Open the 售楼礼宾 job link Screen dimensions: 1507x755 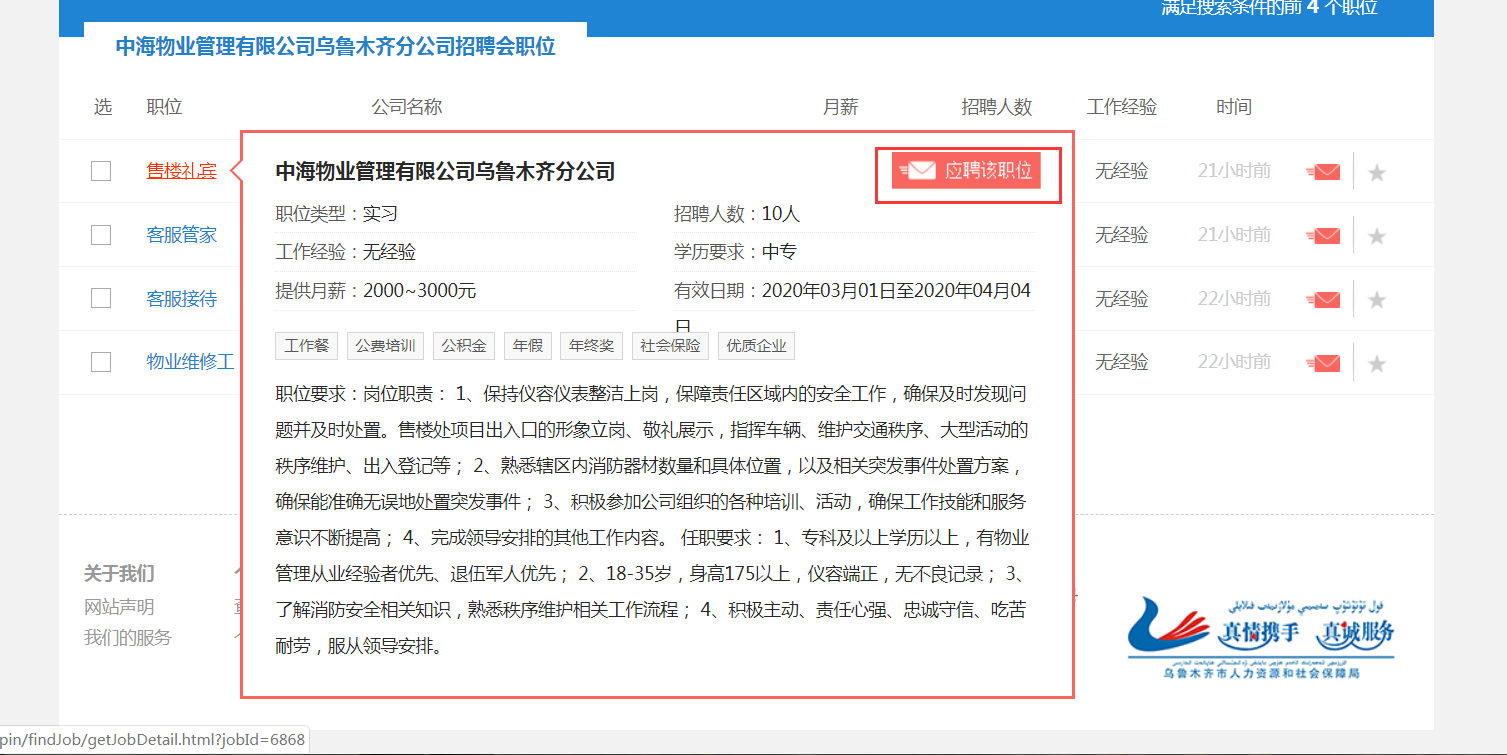coord(182,171)
